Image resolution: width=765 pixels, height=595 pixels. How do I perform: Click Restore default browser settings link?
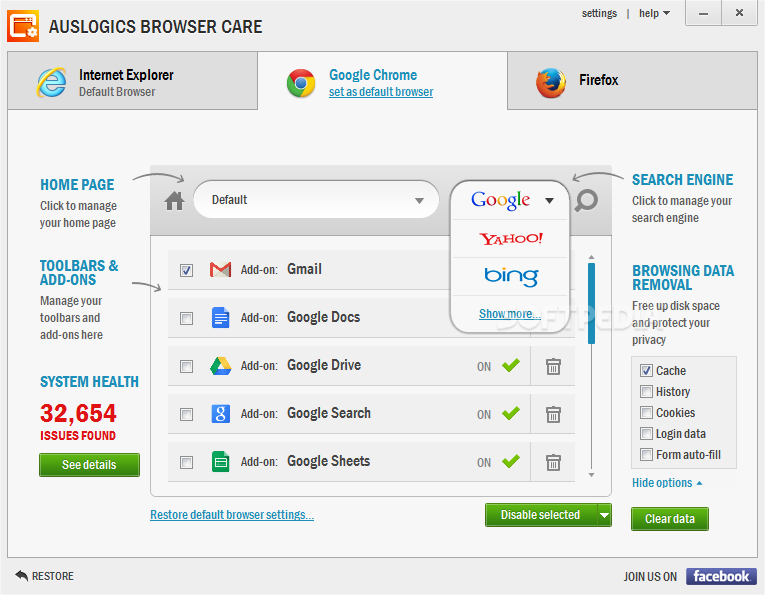pyautogui.click(x=232, y=515)
